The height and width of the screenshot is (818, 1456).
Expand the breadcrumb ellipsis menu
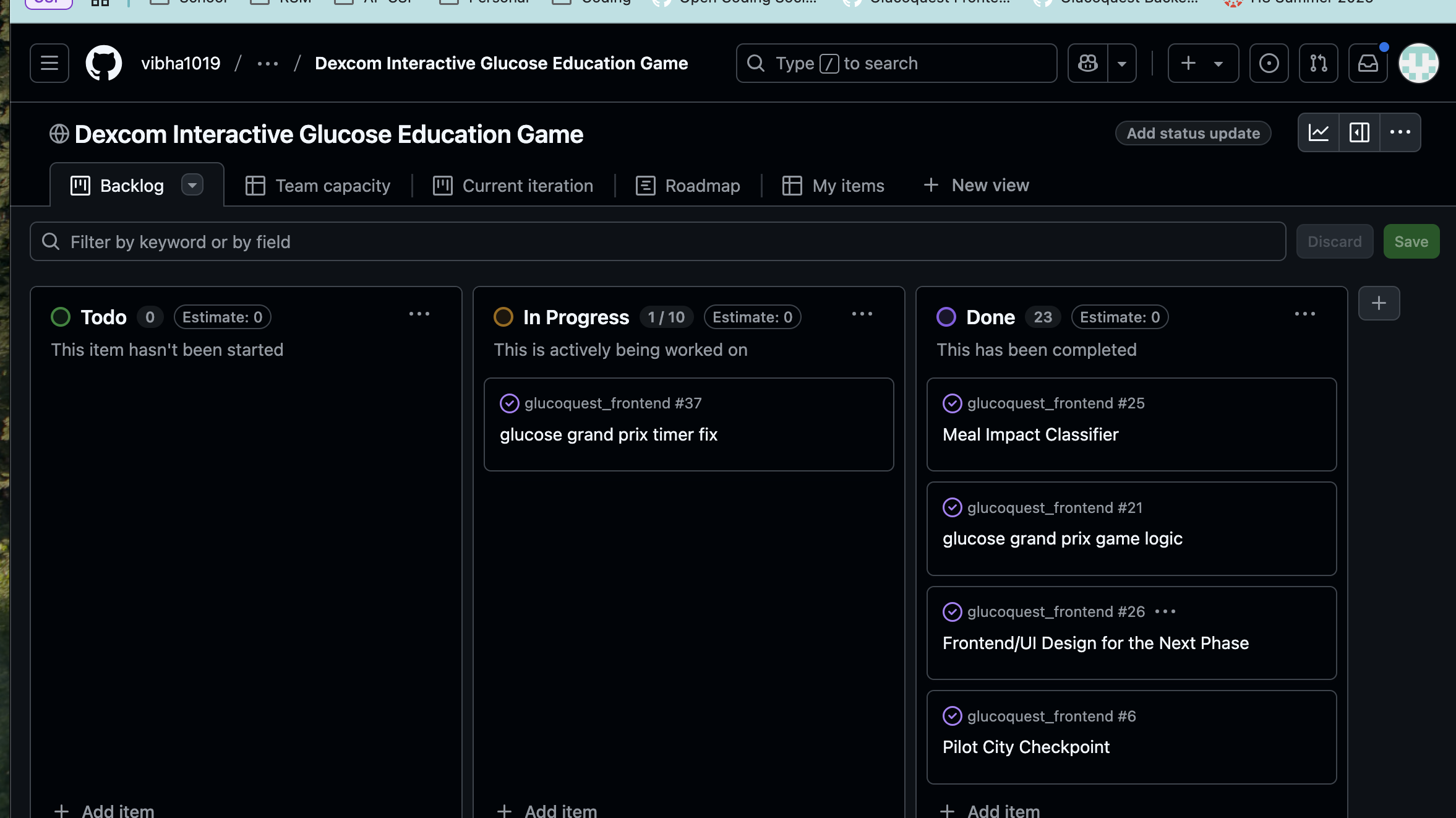(x=267, y=63)
